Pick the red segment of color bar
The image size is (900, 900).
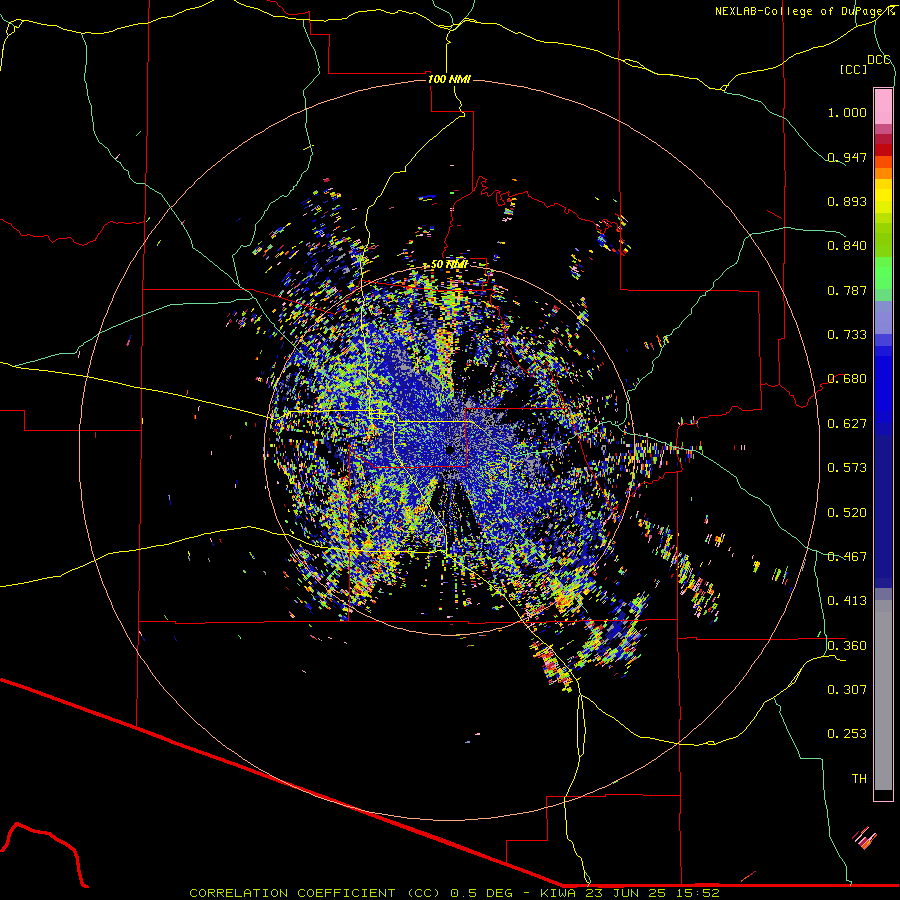click(x=883, y=150)
